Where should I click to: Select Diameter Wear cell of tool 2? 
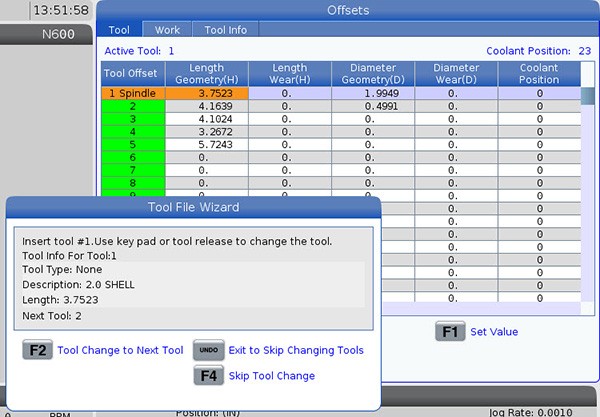point(456,106)
